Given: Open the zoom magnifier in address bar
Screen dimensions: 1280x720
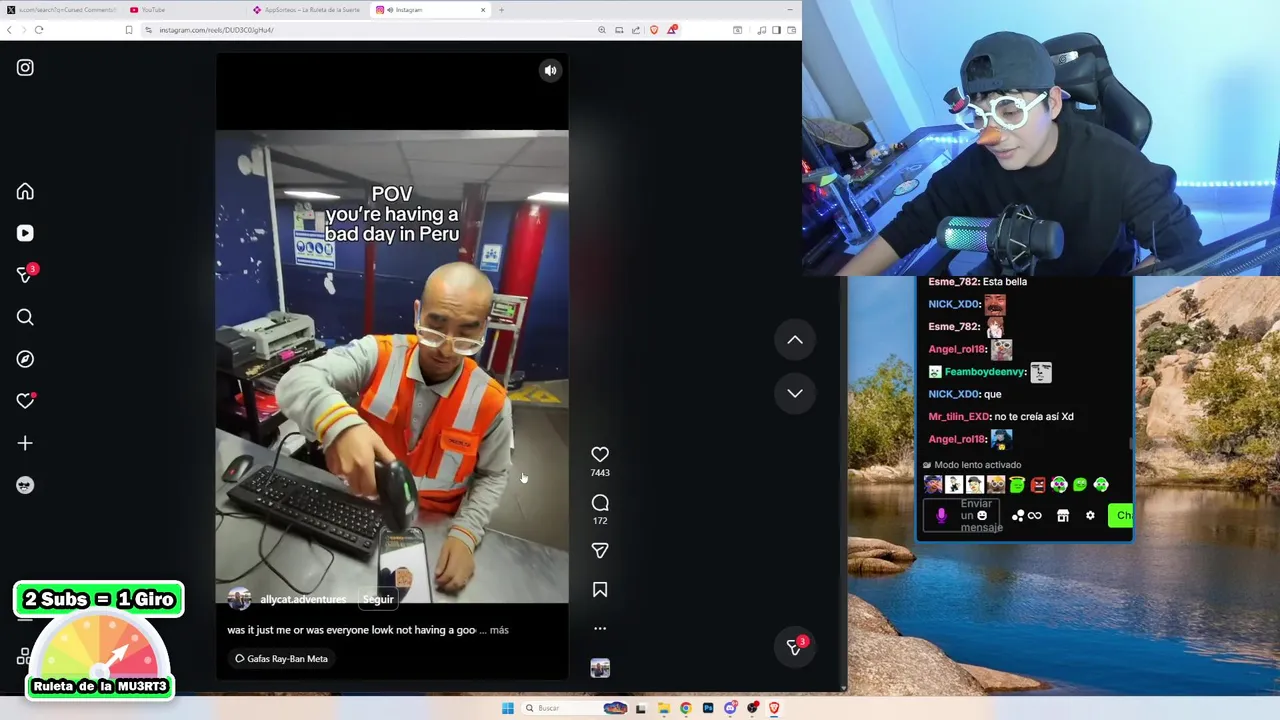Looking at the screenshot, I should (x=602, y=30).
